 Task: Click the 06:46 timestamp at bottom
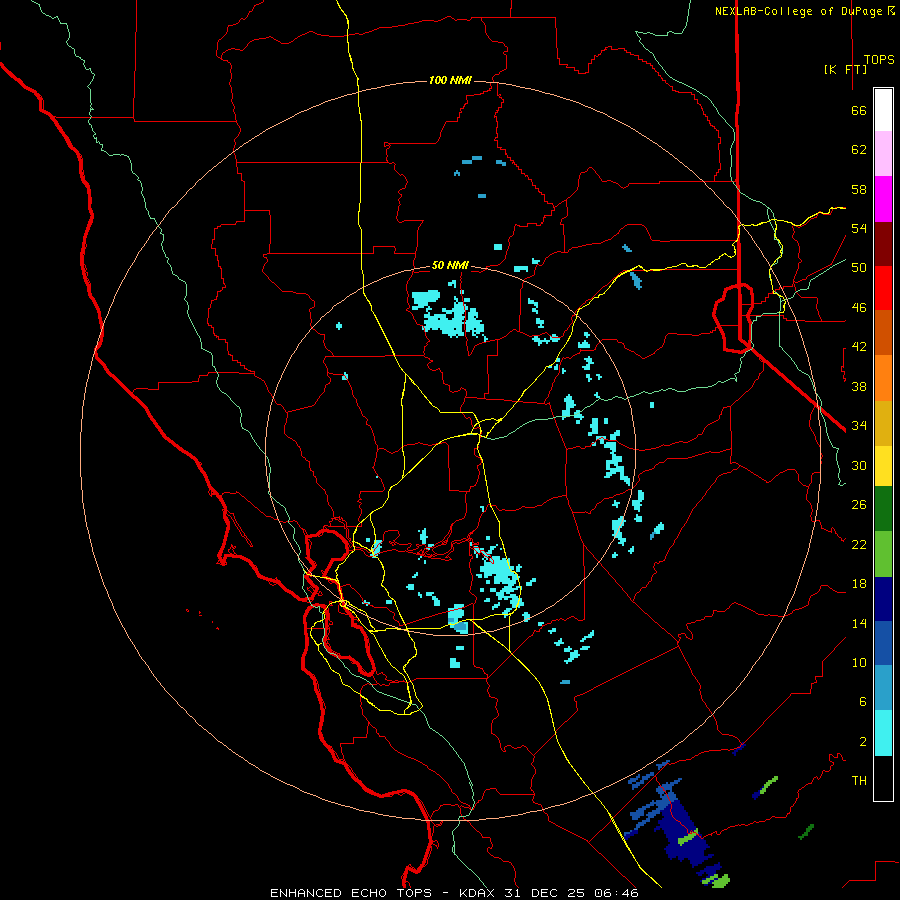click(616, 893)
